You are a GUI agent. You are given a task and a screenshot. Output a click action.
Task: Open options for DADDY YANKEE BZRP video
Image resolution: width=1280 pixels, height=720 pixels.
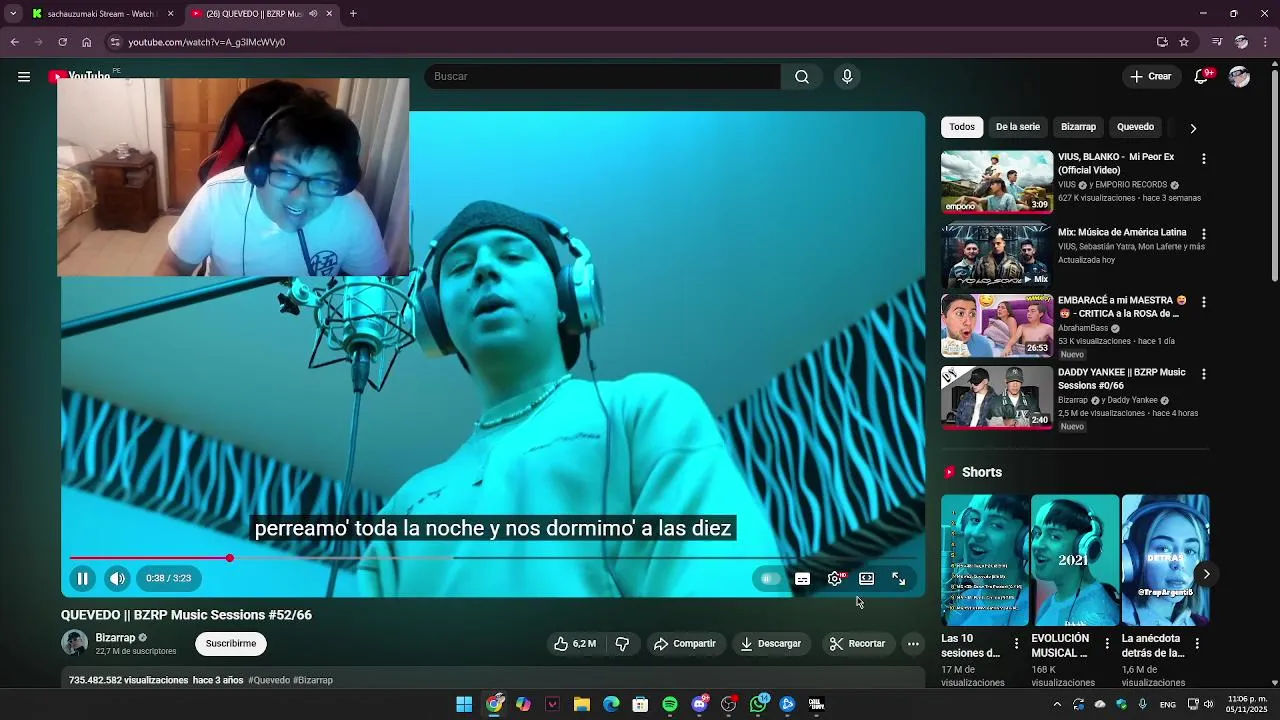pos(1203,374)
